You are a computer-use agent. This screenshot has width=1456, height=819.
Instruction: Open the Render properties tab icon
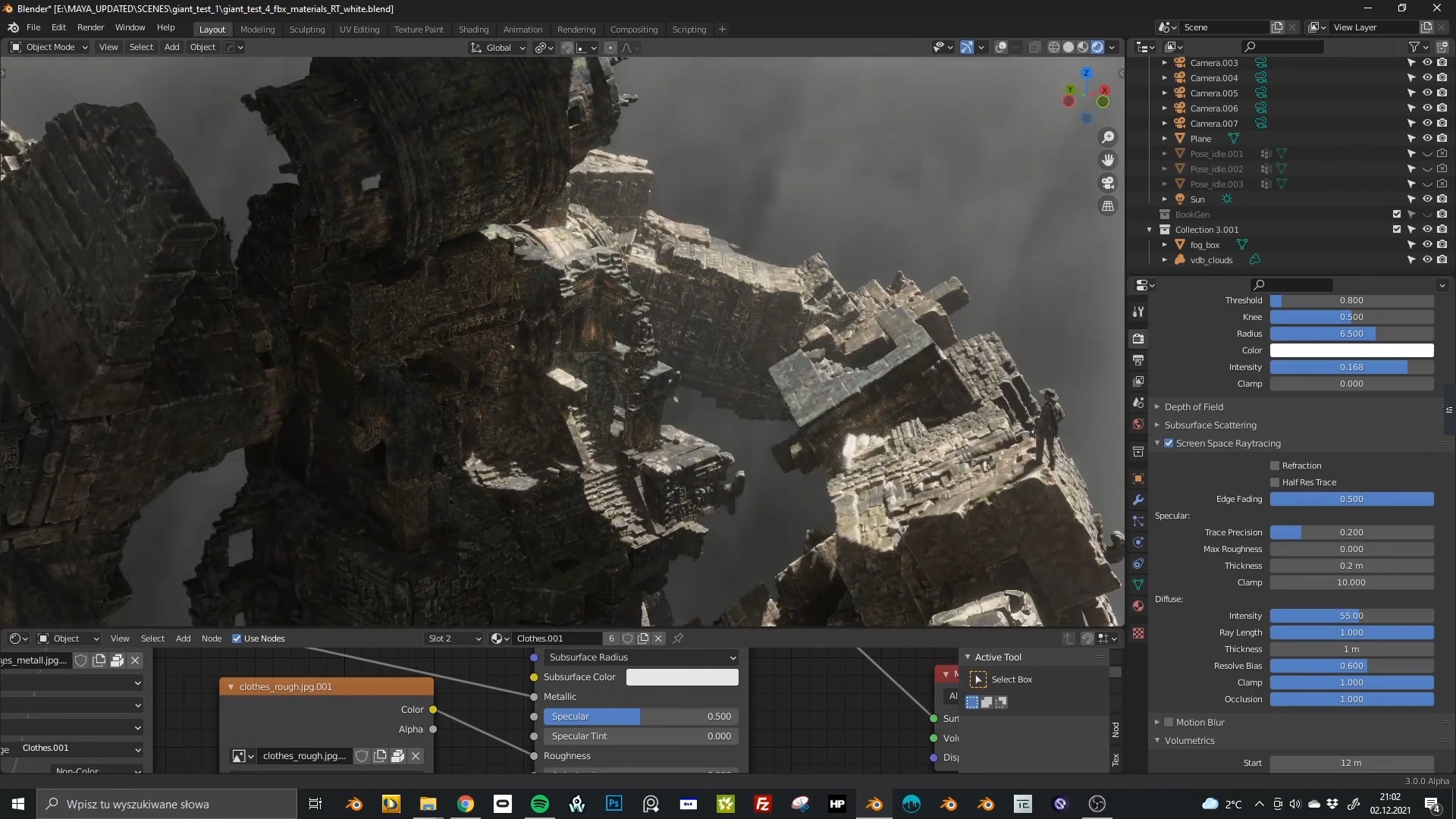[1138, 338]
